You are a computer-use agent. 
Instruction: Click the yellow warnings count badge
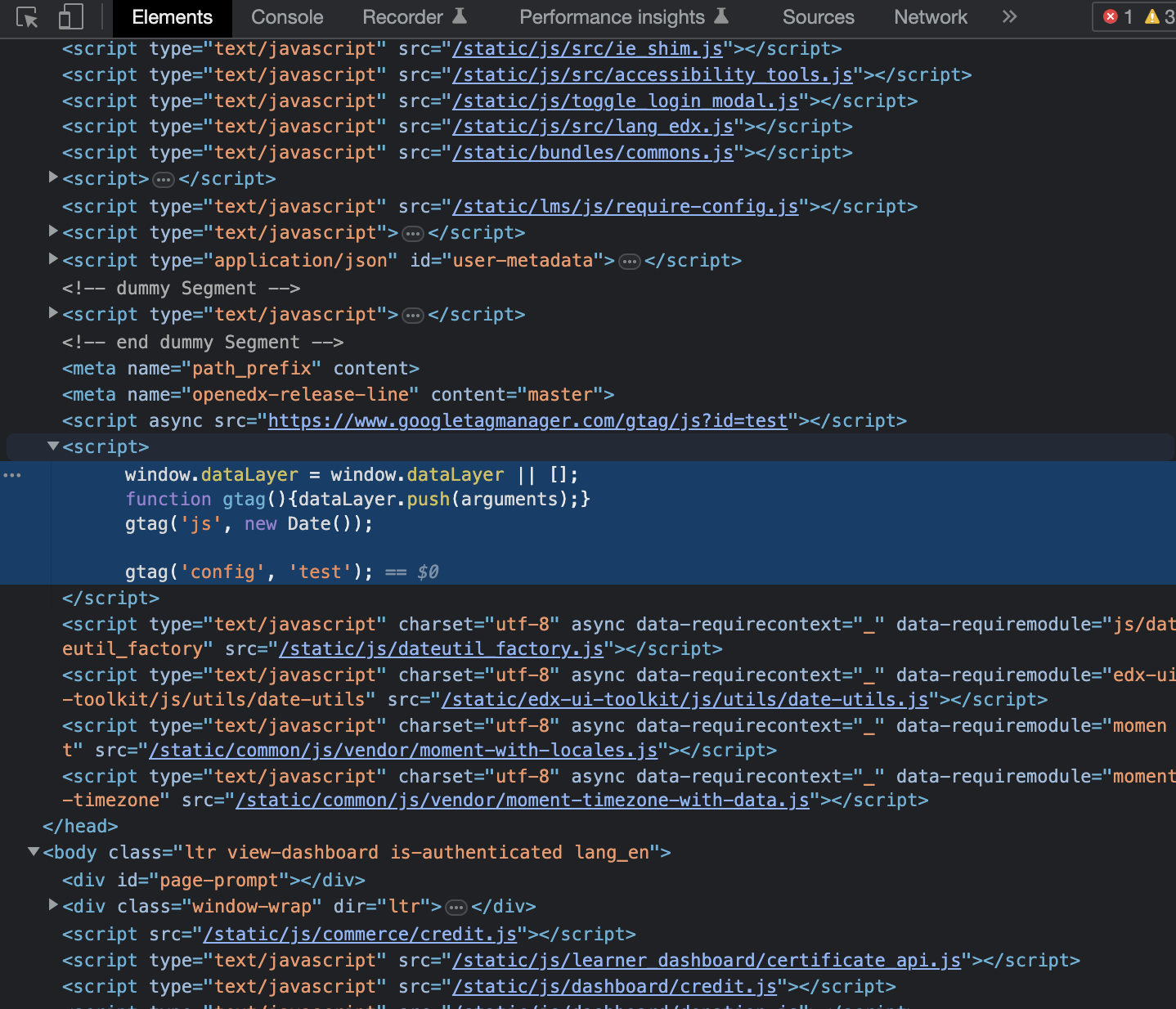(1154, 16)
